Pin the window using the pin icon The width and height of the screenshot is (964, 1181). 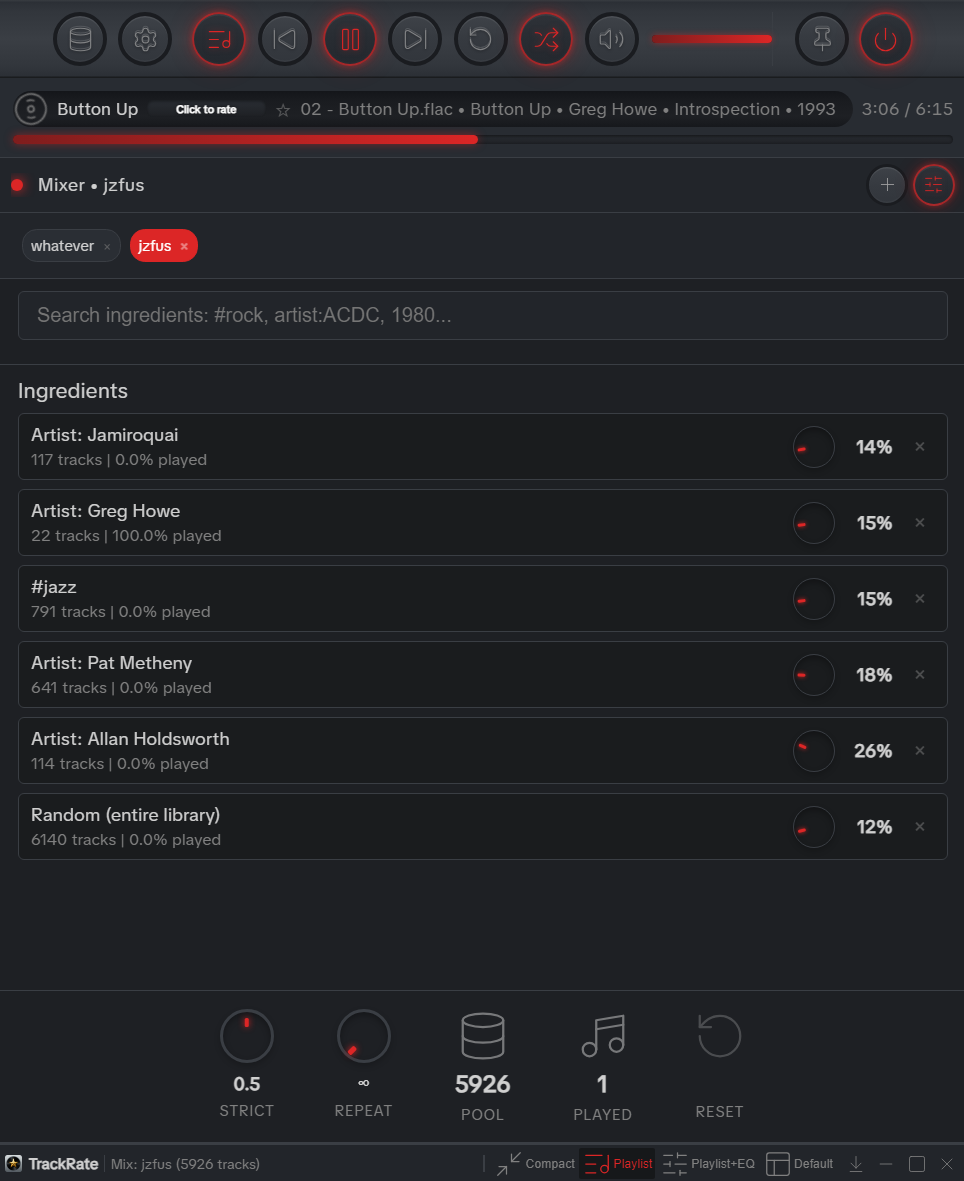point(821,39)
